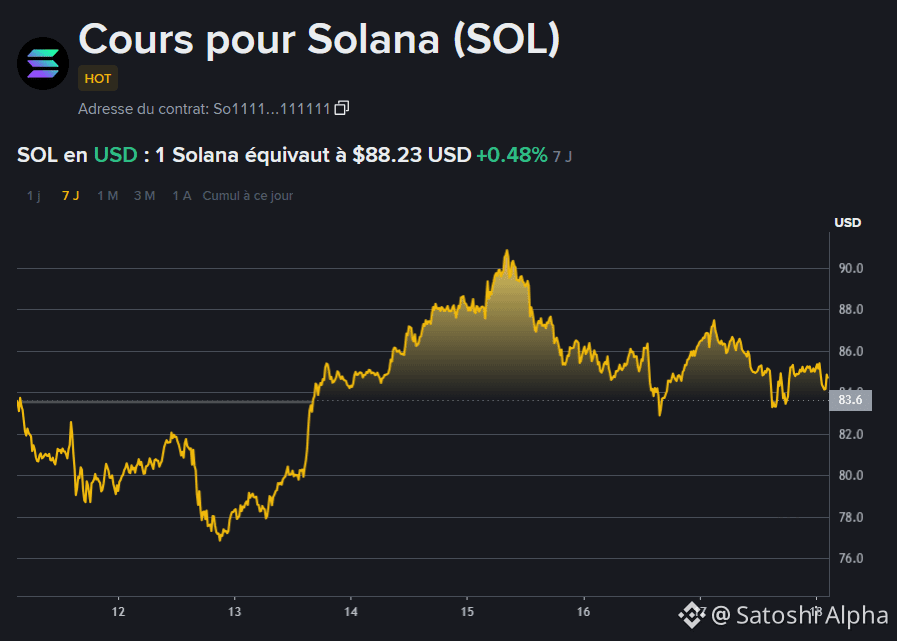Click the Solana logo icon

(x=43, y=64)
